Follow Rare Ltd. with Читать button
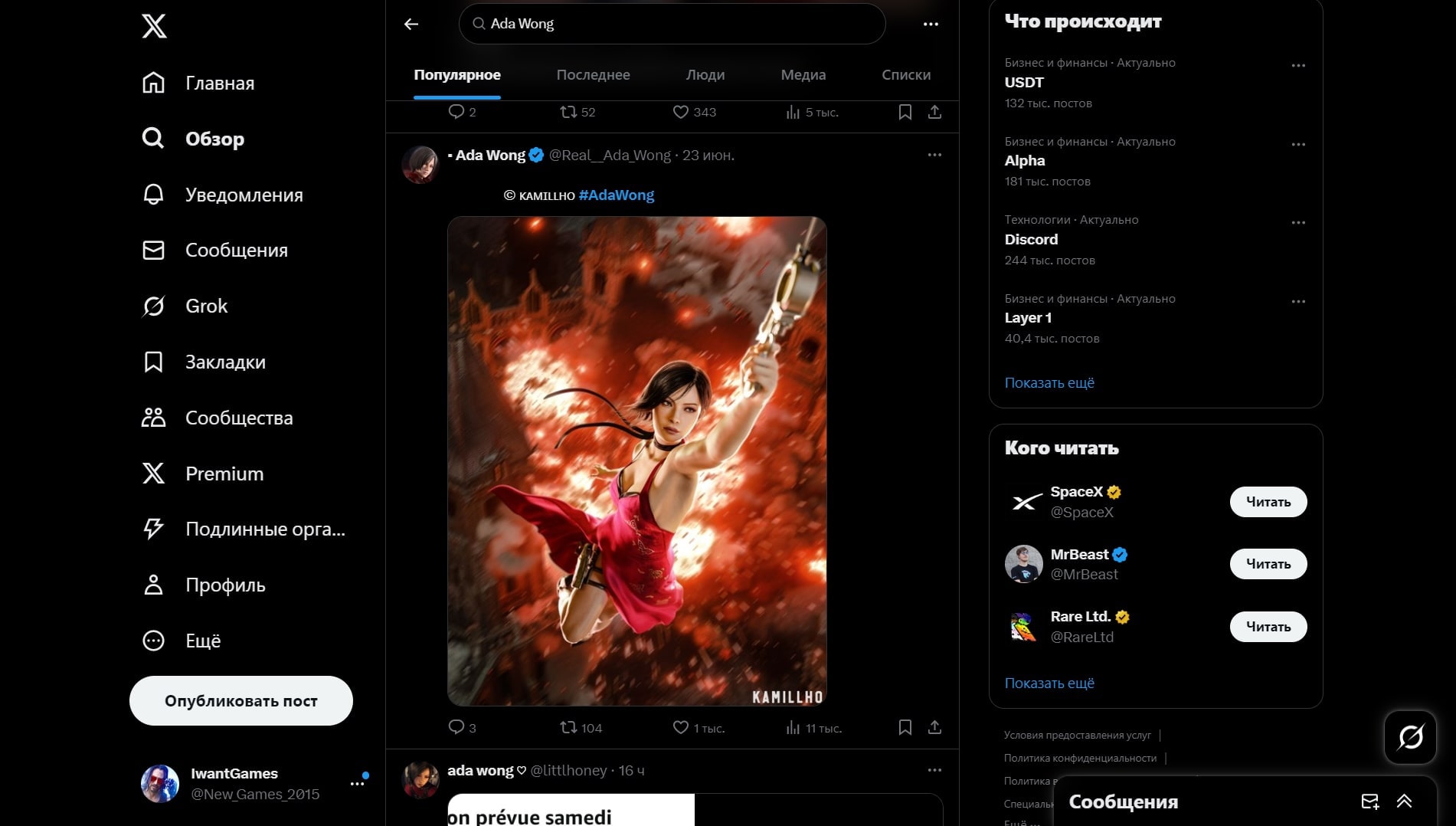 click(1268, 627)
